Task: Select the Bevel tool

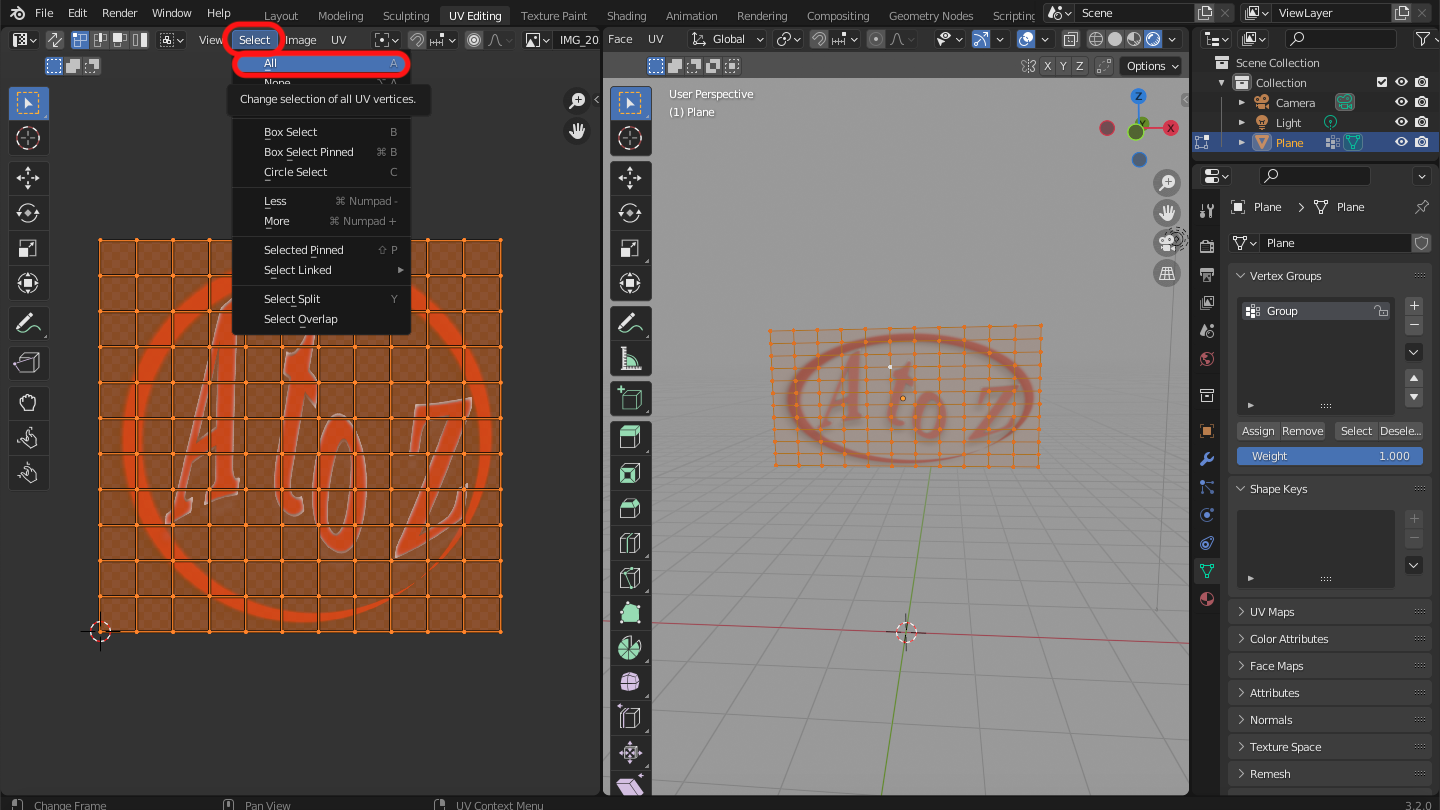Action: (x=630, y=508)
